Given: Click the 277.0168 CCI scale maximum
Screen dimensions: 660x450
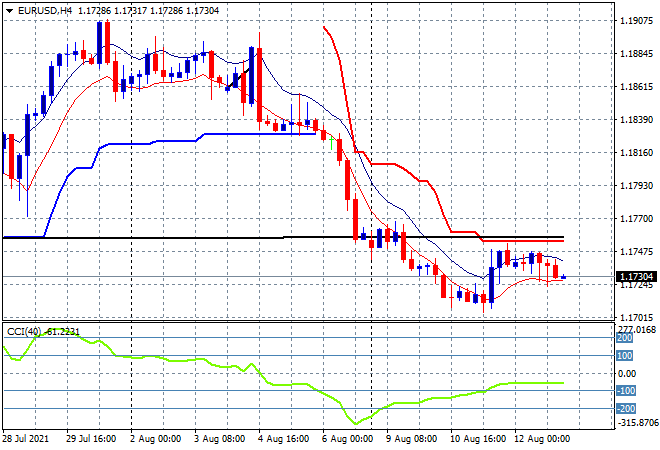Looking at the screenshot, I should pos(636,329).
